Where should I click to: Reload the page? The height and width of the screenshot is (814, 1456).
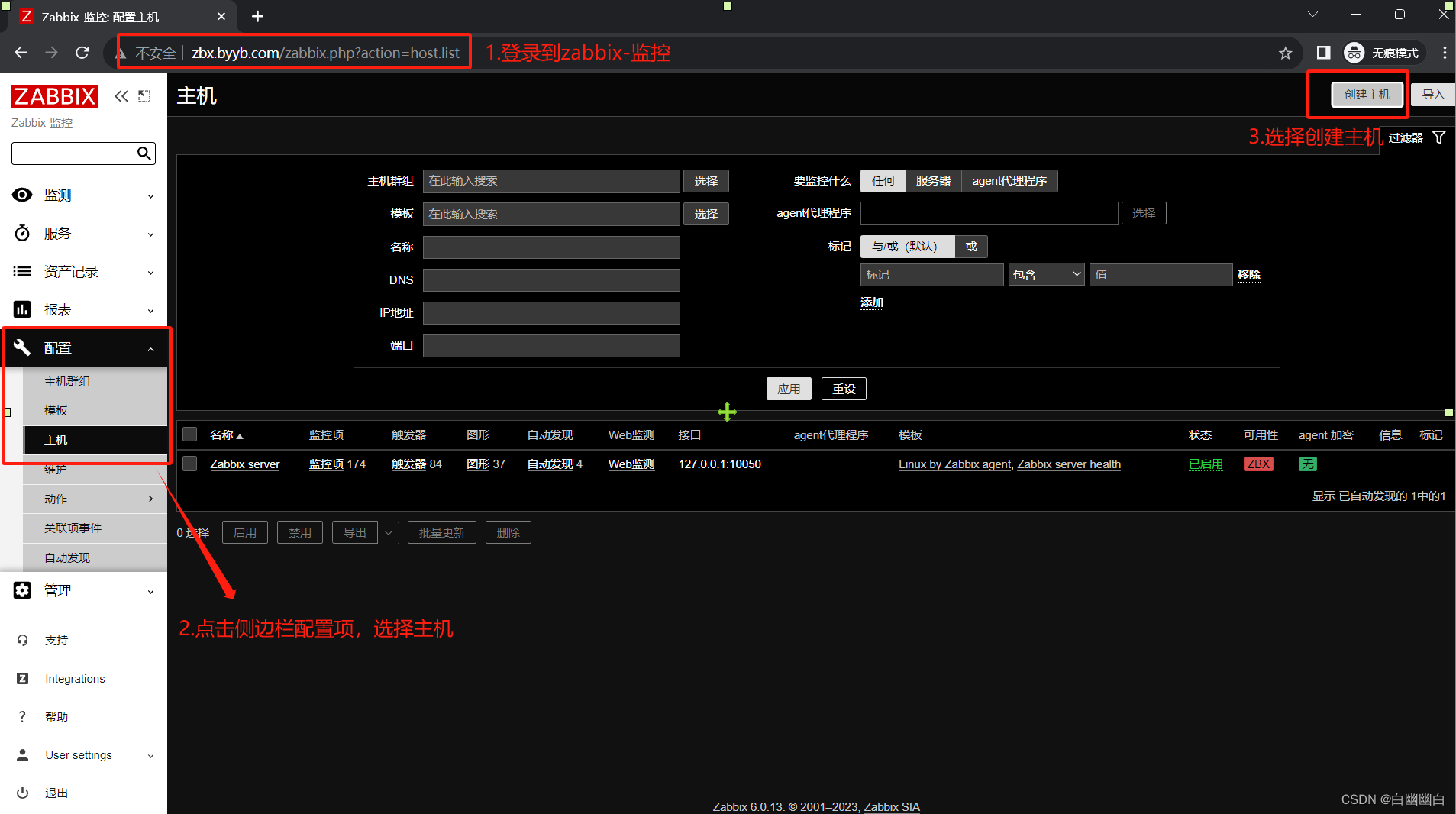point(82,53)
